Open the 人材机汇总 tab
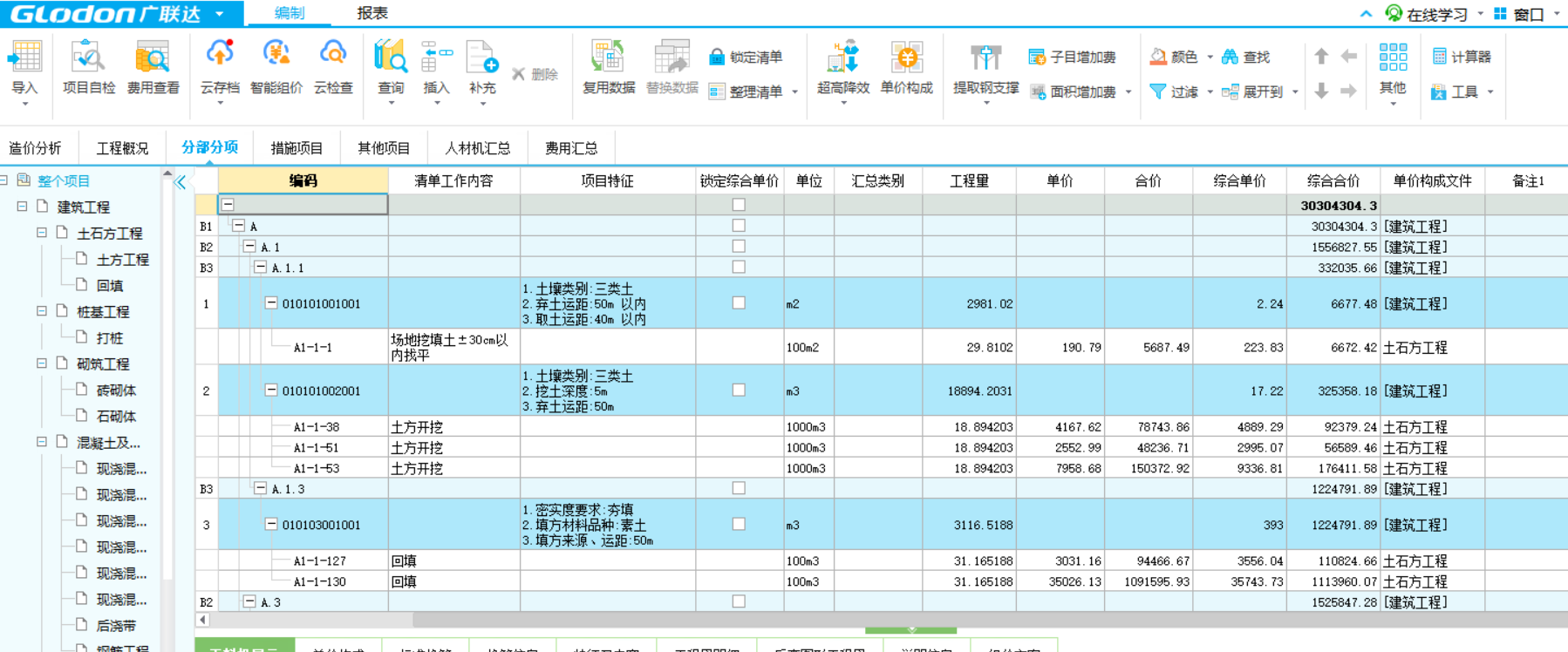Screen dimensions: 1568x652 (x=477, y=148)
